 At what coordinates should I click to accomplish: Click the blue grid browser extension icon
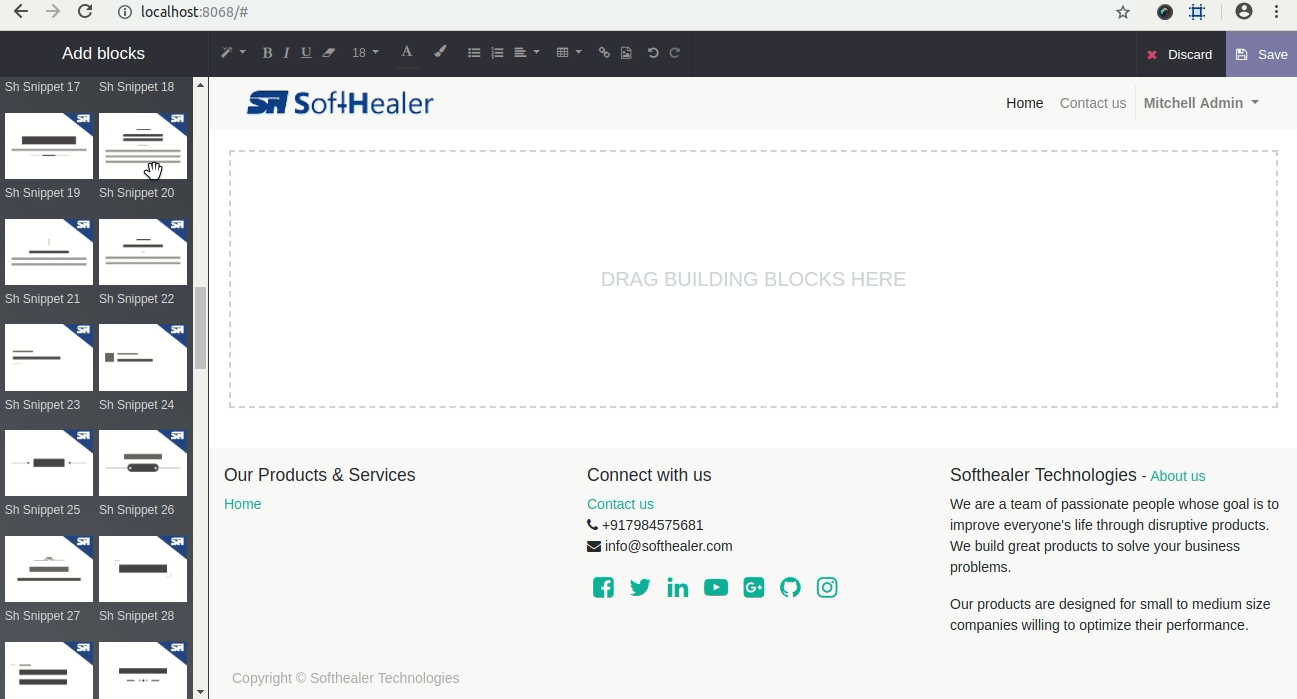coord(1197,12)
